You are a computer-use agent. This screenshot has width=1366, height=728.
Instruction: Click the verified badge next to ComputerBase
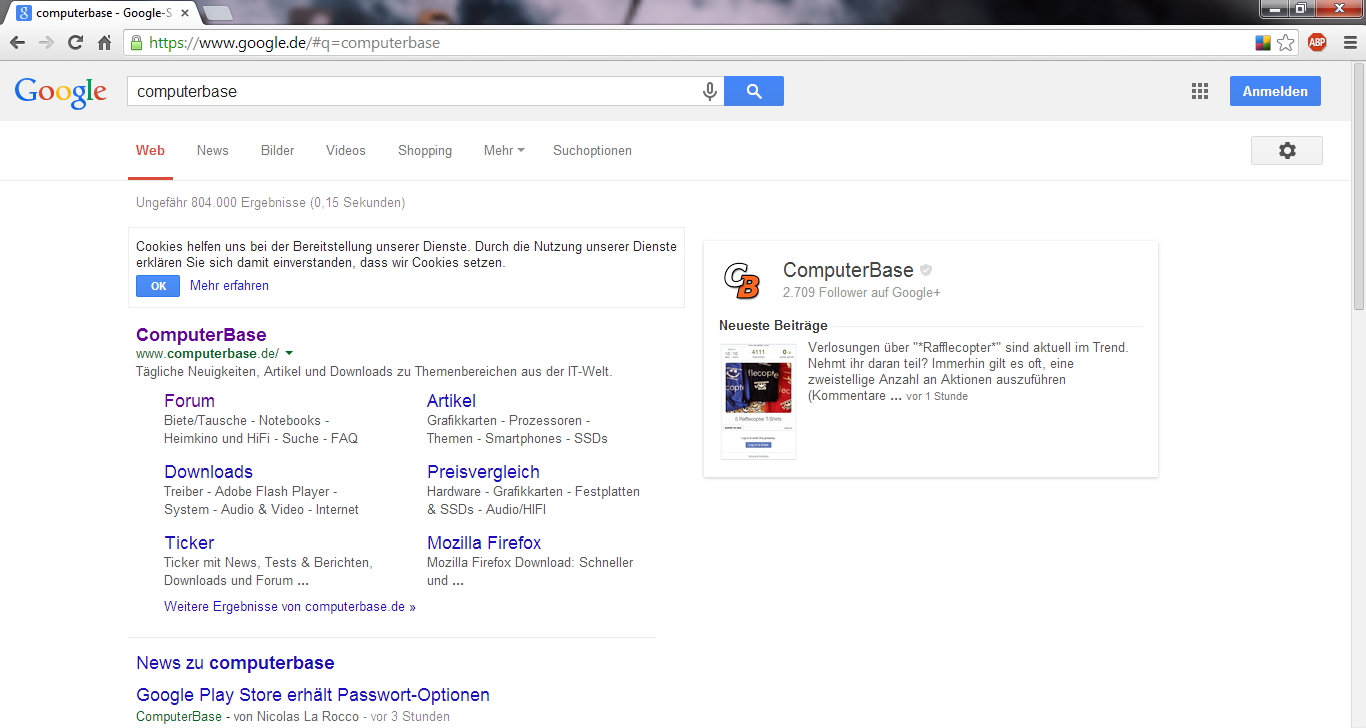click(x=926, y=270)
